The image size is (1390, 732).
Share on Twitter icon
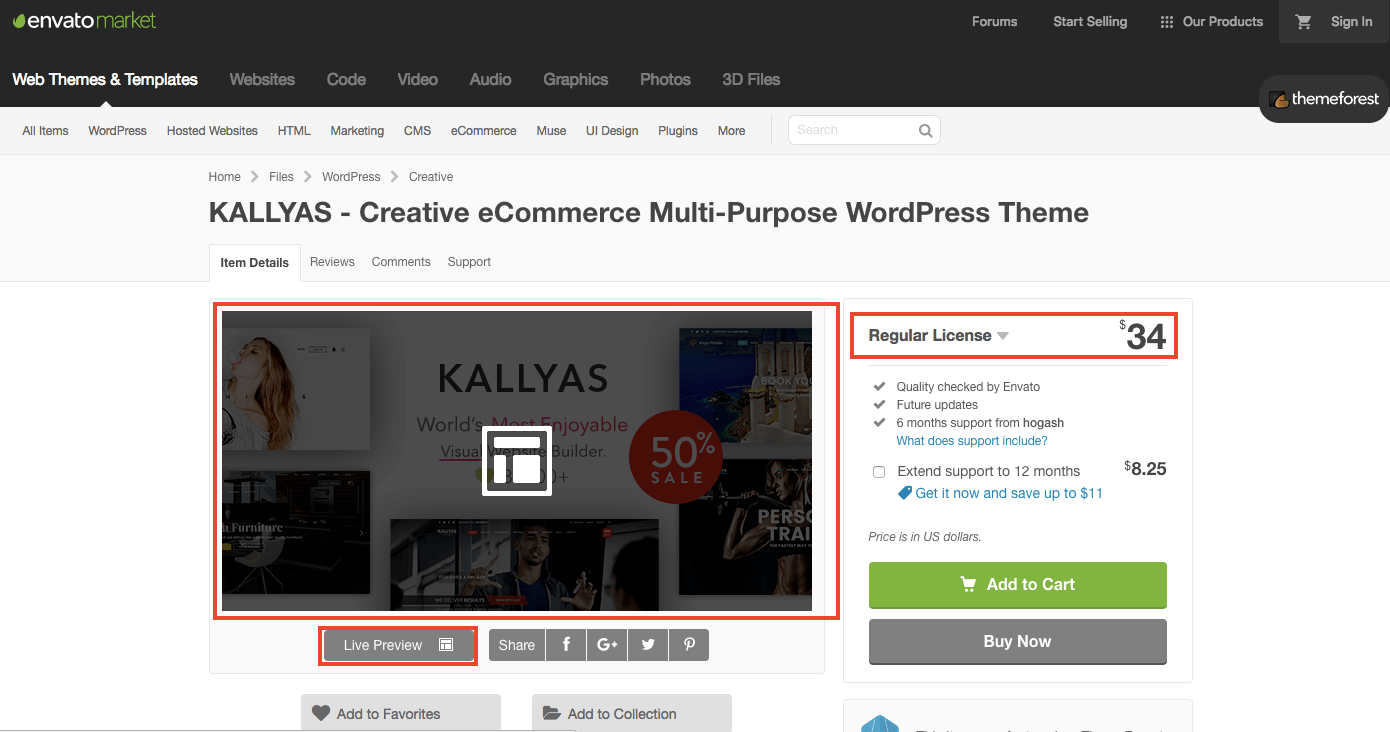(648, 645)
